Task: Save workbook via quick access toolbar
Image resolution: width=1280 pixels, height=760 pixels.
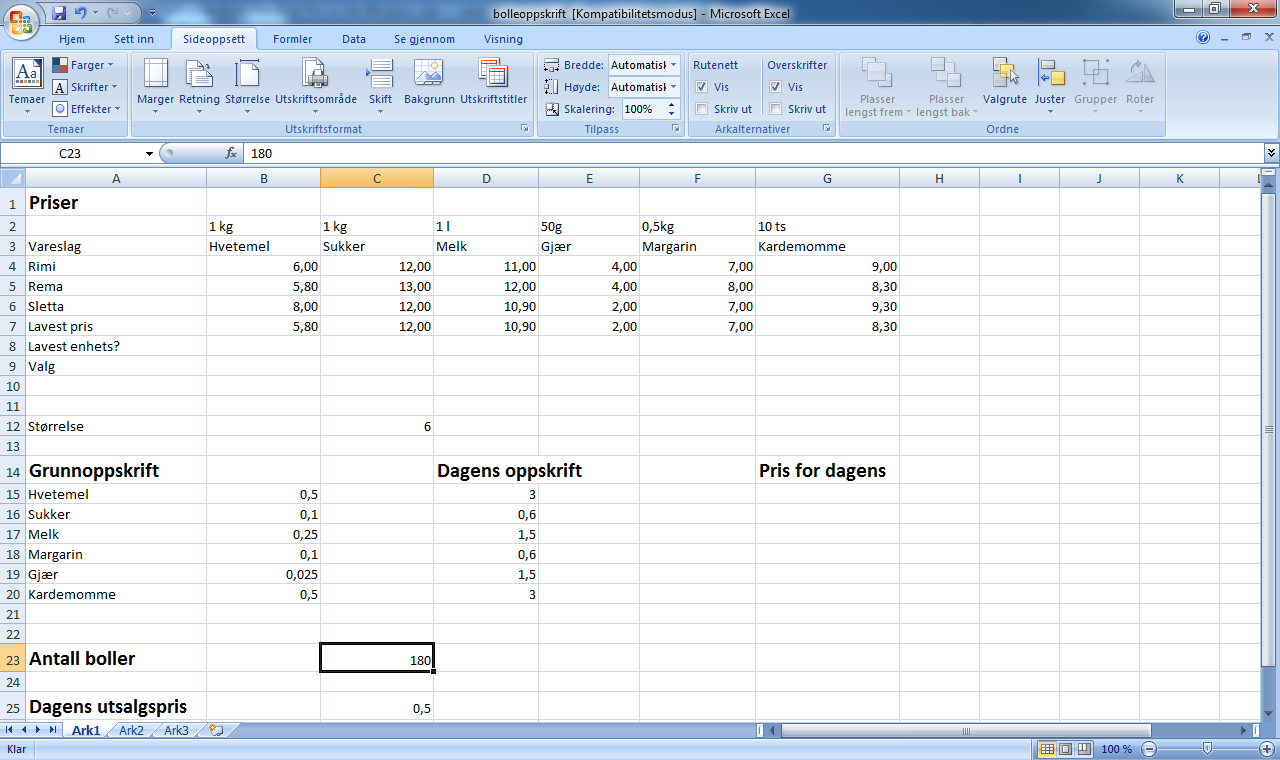Action: pyautogui.click(x=59, y=13)
